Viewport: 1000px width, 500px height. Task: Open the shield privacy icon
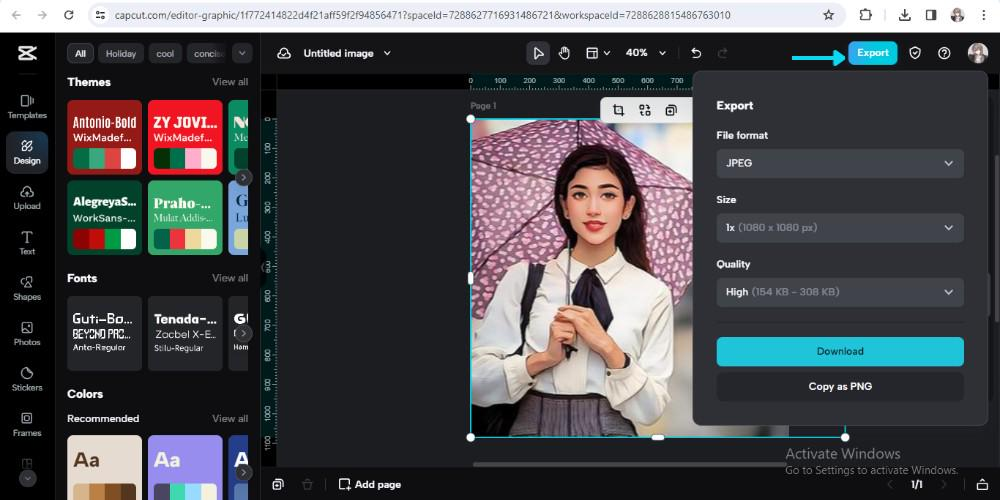pyautogui.click(x=915, y=53)
